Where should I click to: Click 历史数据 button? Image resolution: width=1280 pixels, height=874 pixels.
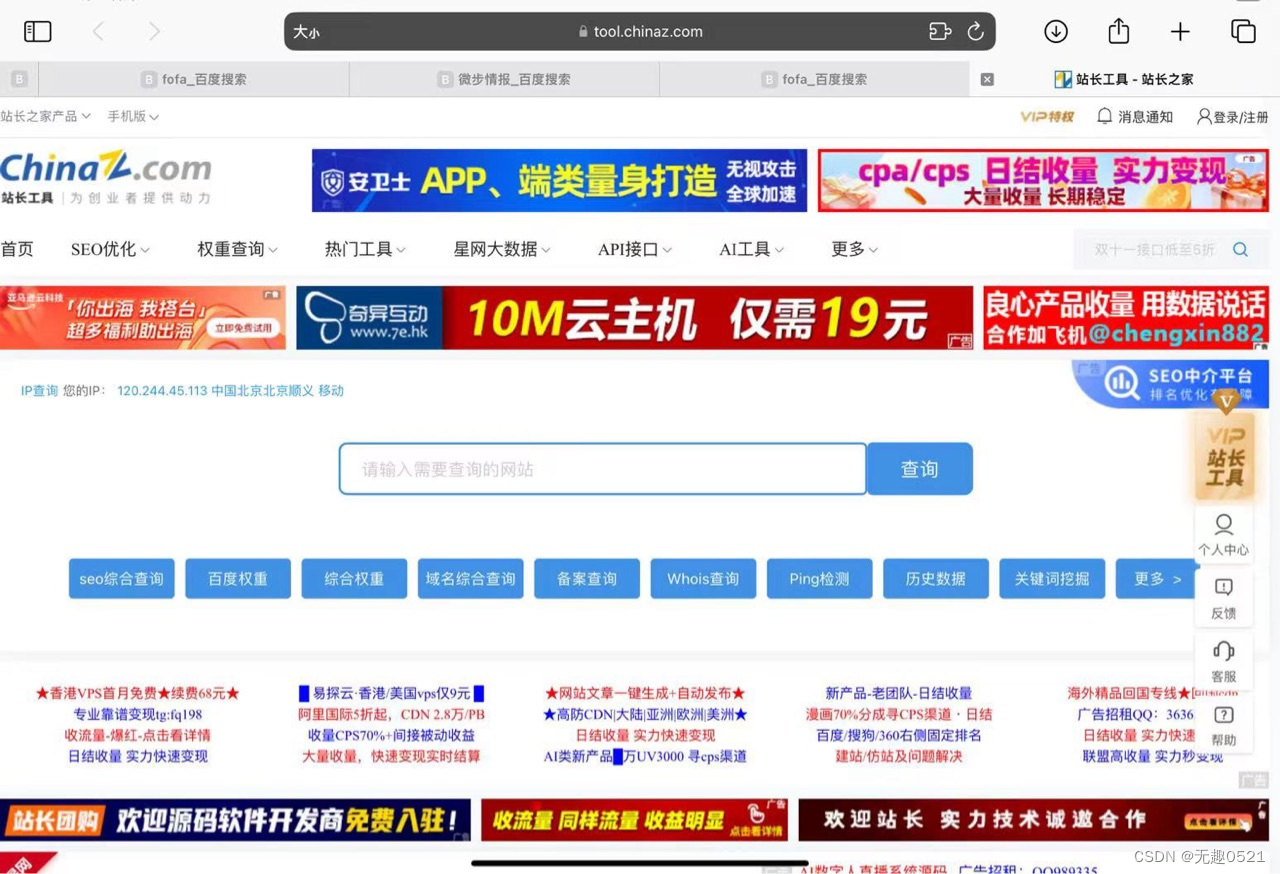pyautogui.click(x=936, y=579)
